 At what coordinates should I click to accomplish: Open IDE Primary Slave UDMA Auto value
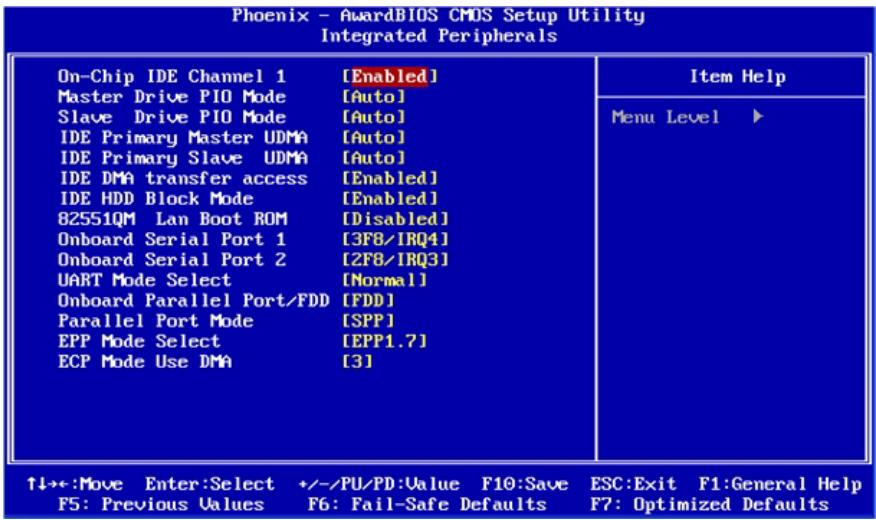374,158
